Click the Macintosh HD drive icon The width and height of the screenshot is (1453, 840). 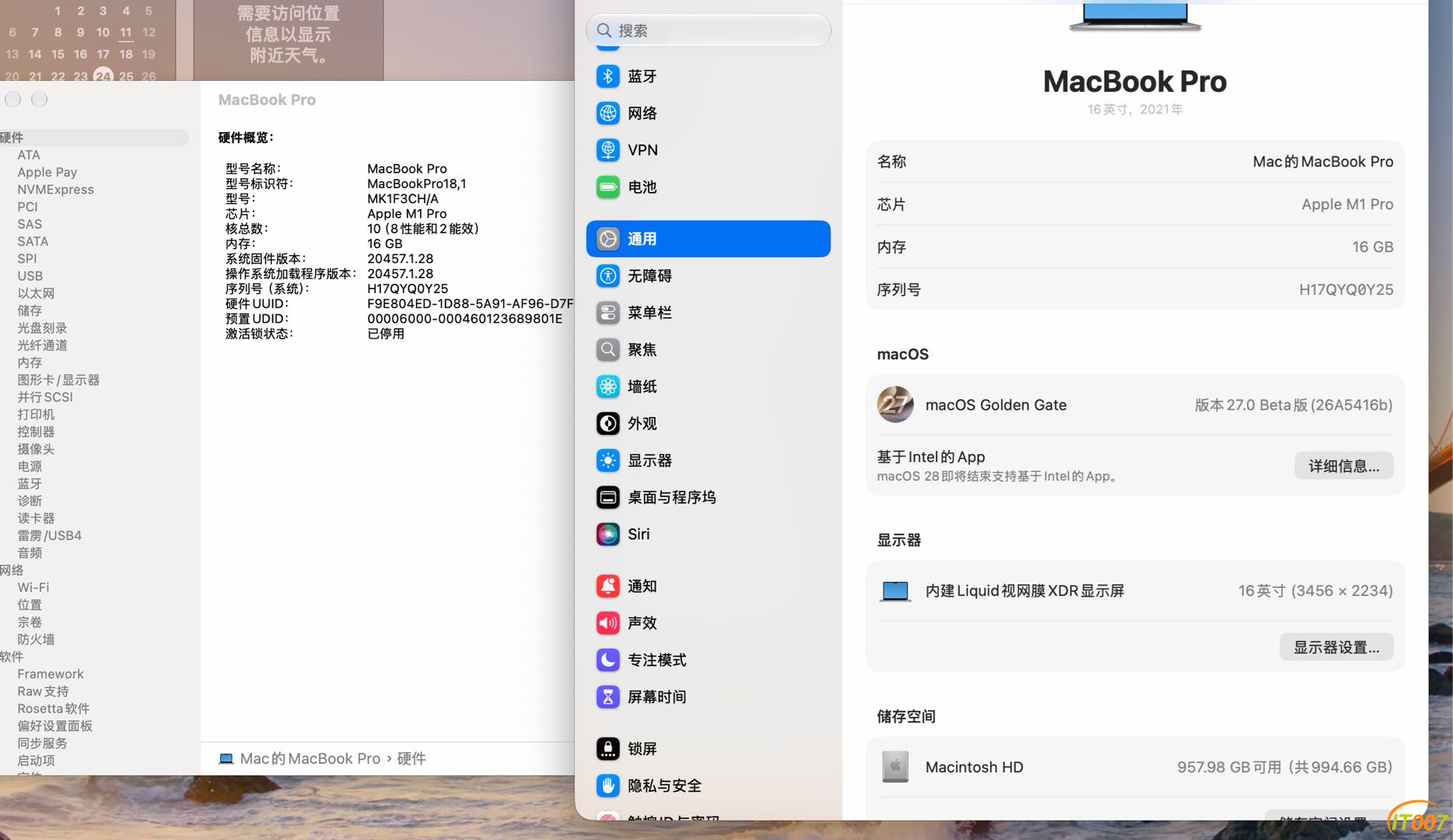coord(895,767)
